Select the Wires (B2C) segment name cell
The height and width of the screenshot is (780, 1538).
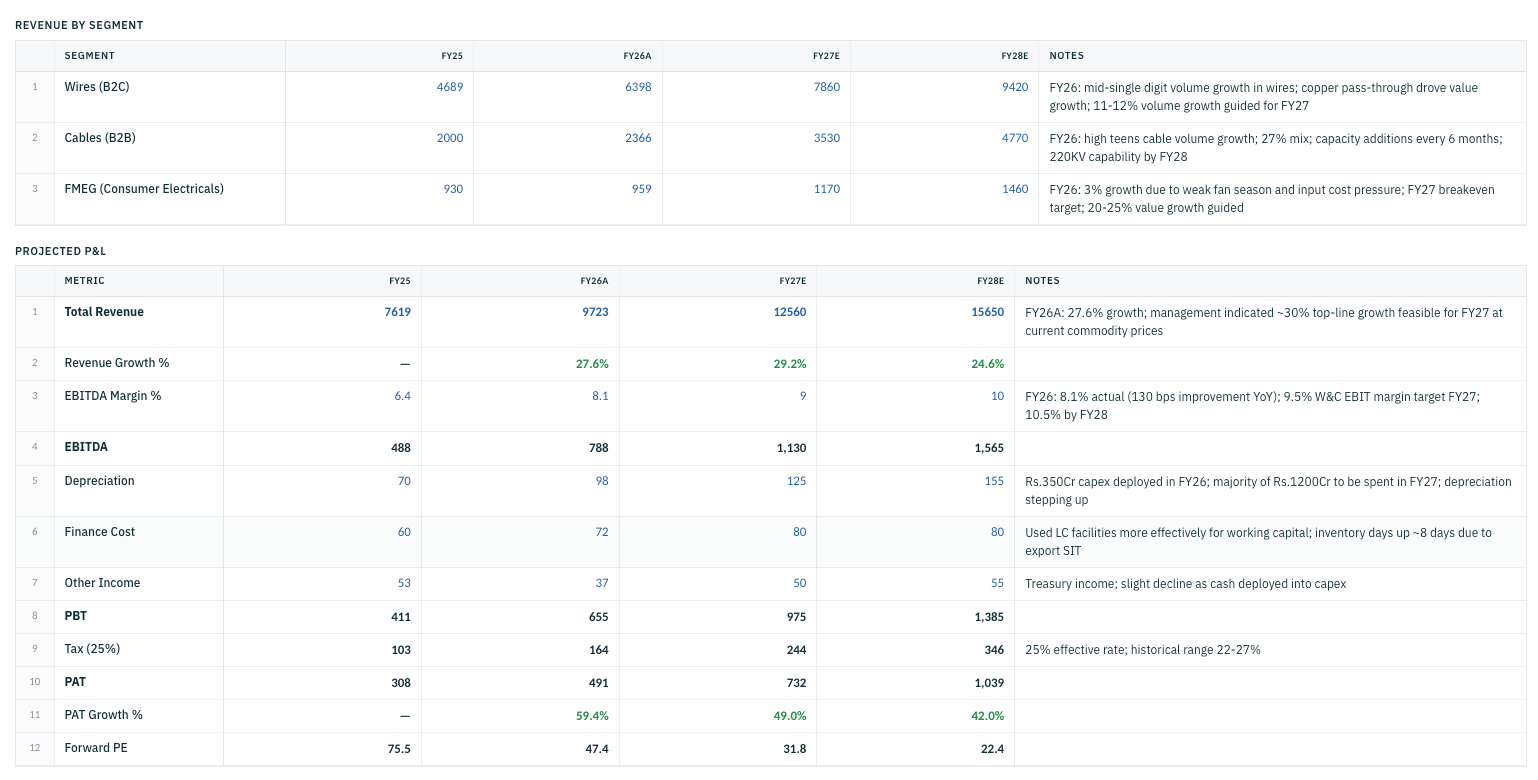170,97
